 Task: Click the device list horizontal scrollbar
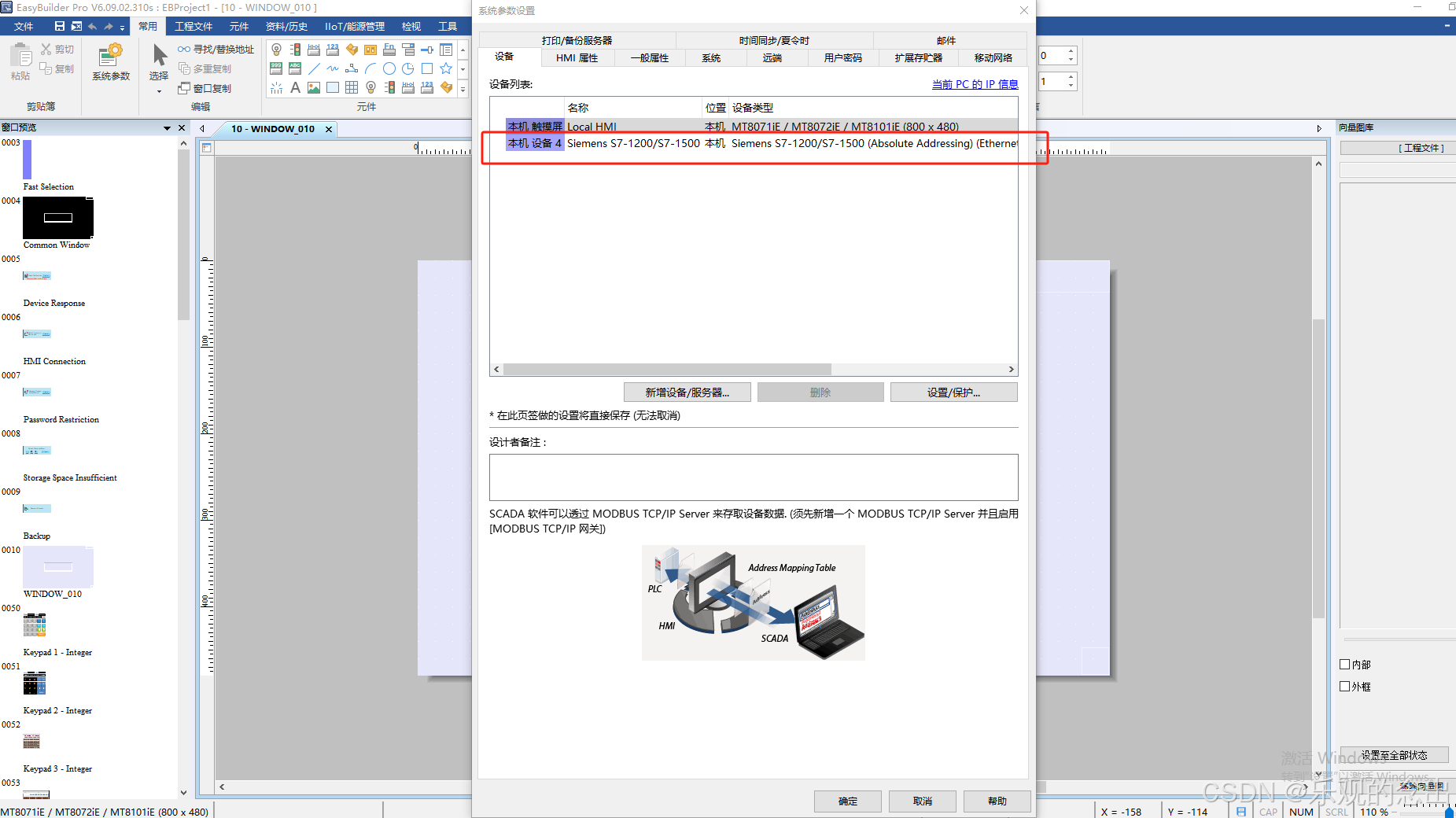pos(667,369)
